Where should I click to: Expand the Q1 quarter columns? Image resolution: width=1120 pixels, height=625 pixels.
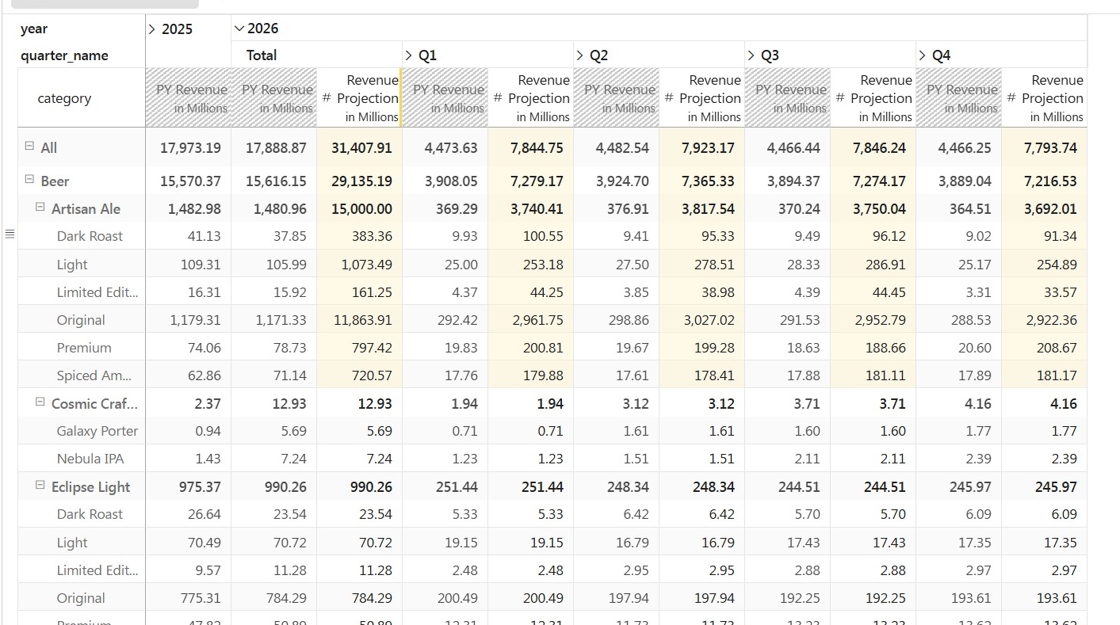click(409, 56)
